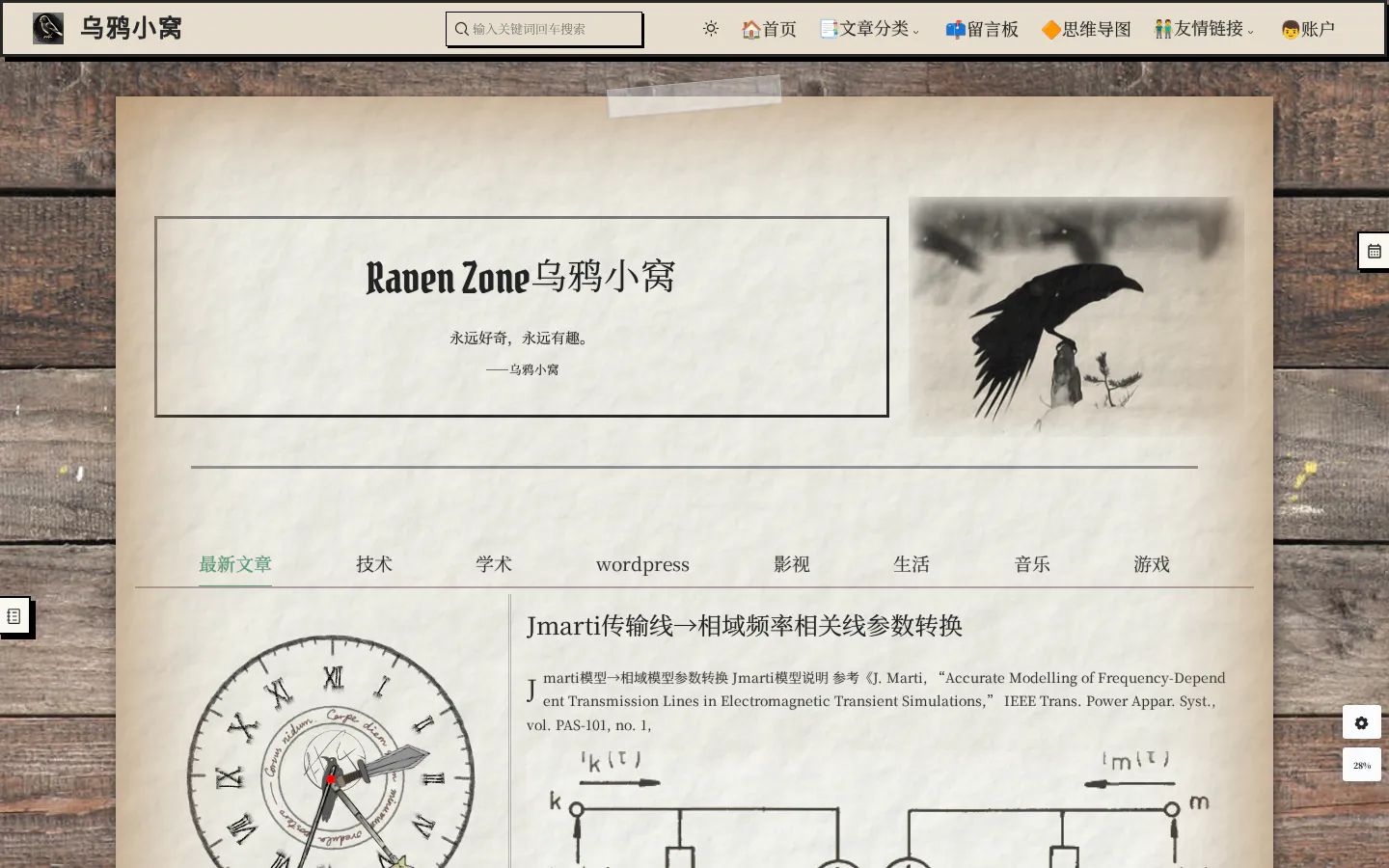Toggle light/dark theme sun icon
This screenshot has height=868, width=1389.
pyautogui.click(x=711, y=29)
